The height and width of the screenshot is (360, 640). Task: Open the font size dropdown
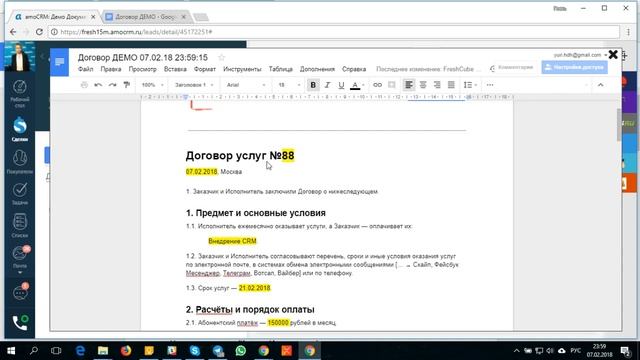pos(289,85)
